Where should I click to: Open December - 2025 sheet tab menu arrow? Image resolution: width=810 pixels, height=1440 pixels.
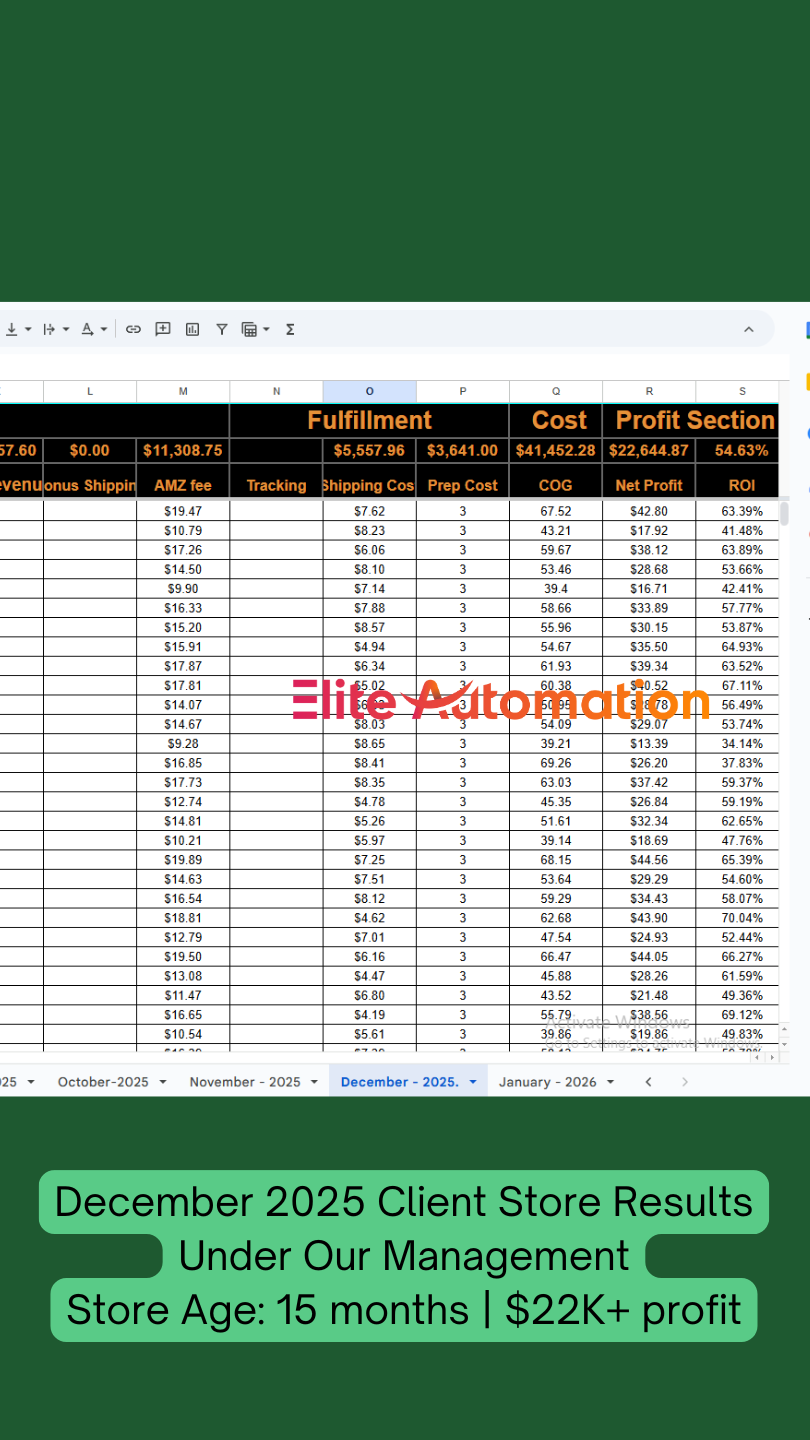coord(473,1082)
